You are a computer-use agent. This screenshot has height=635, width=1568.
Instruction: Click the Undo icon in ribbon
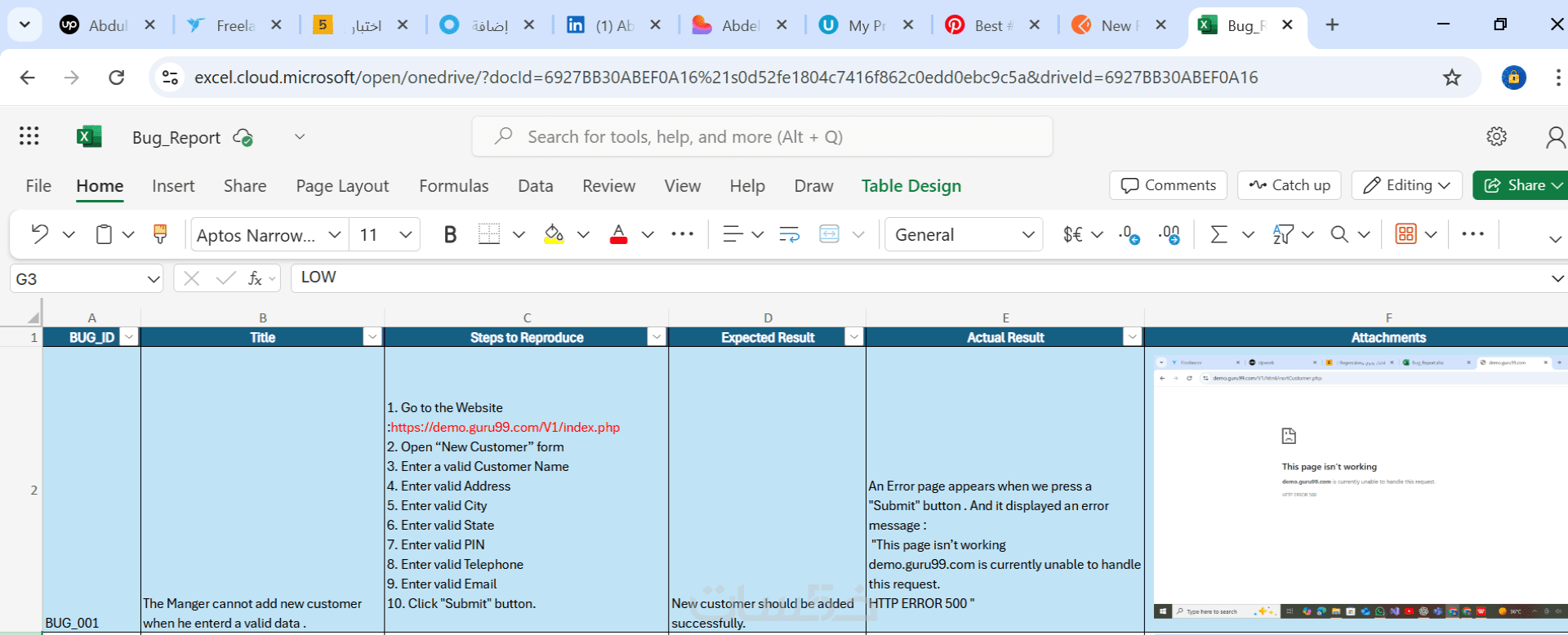click(x=39, y=235)
